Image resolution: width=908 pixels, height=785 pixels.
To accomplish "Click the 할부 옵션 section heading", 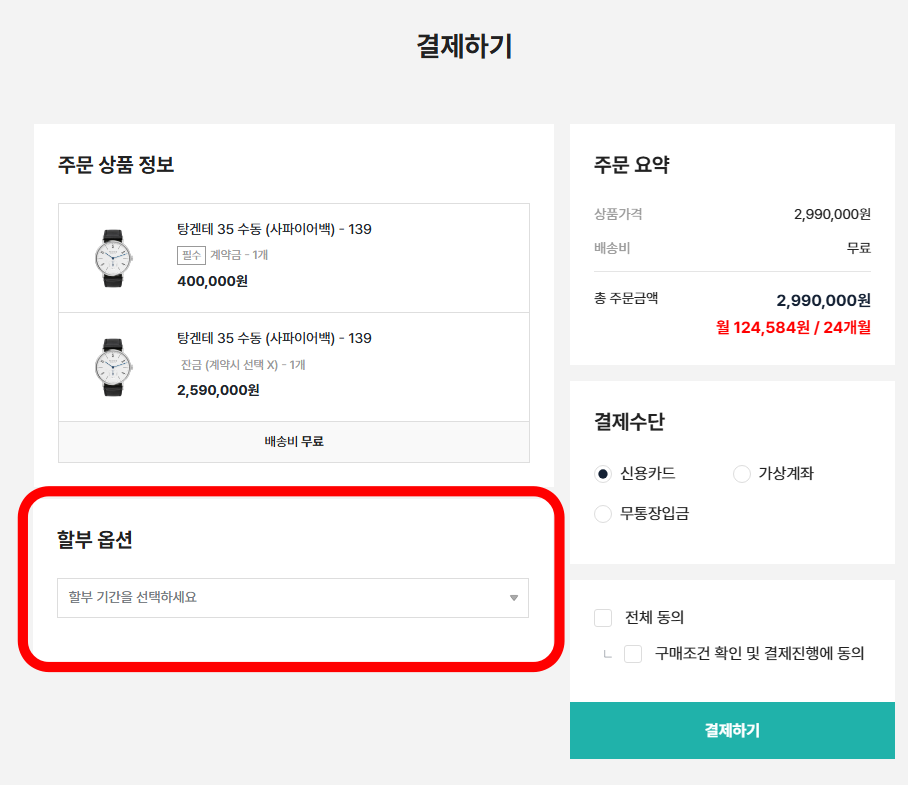I will click(95, 541).
